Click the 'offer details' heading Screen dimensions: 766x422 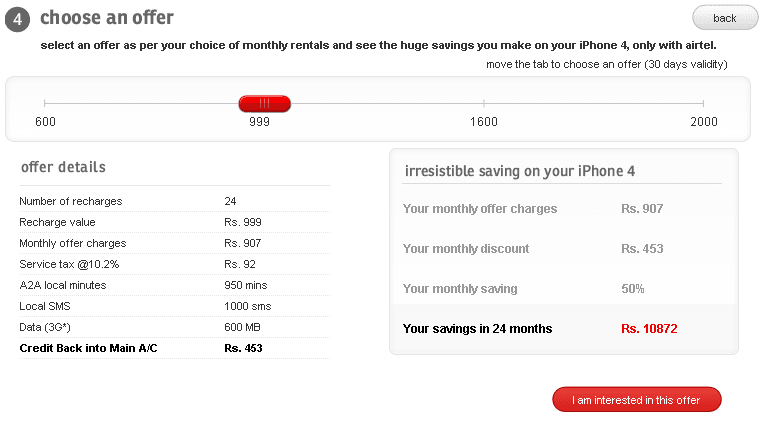coord(63,167)
